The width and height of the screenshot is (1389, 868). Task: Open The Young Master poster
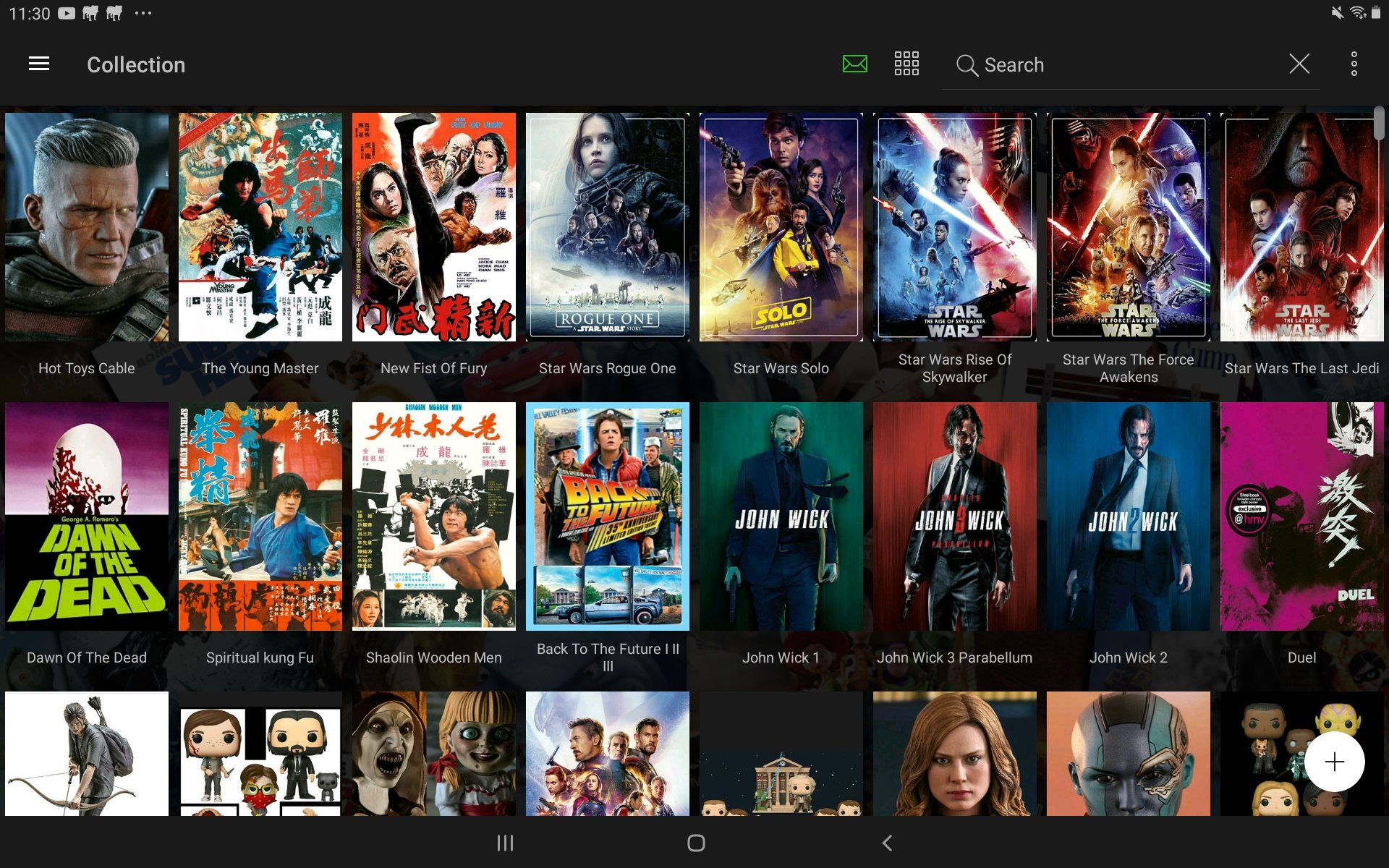(x=260, y=226)
